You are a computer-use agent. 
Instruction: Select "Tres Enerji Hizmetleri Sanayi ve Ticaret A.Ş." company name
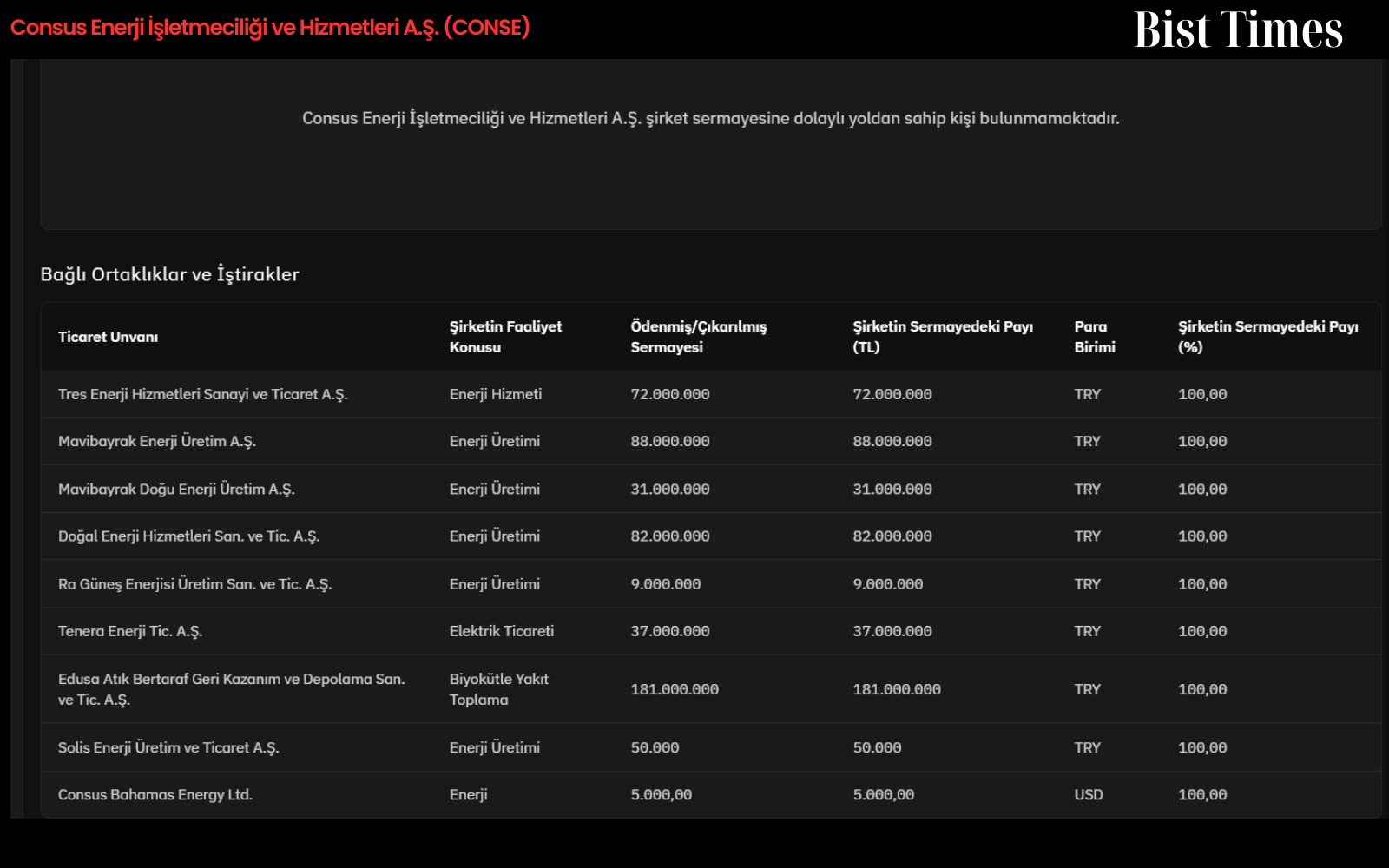pyautogui.click(x=203, y=394)
